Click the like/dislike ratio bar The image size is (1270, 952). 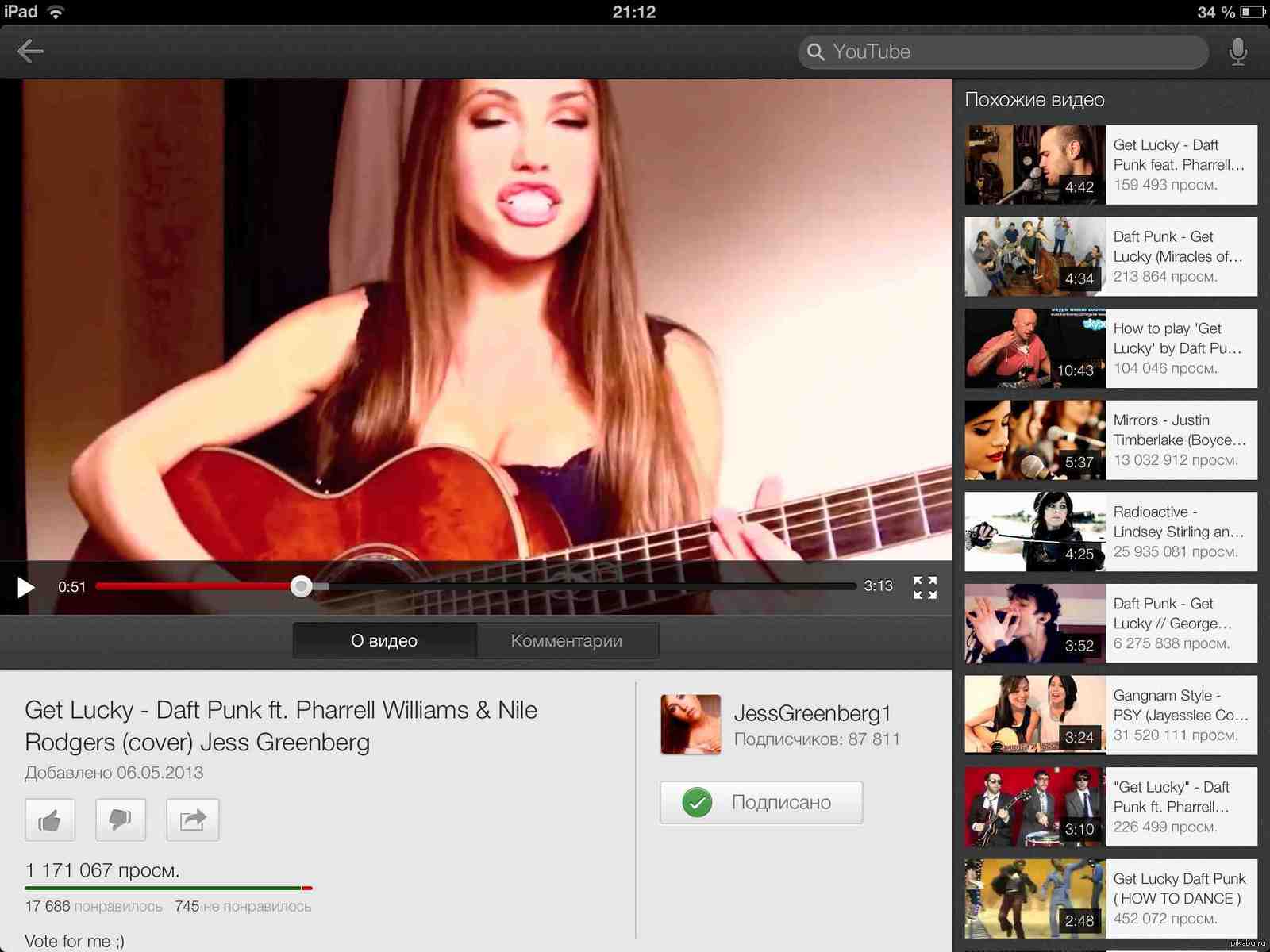[168, 888]
